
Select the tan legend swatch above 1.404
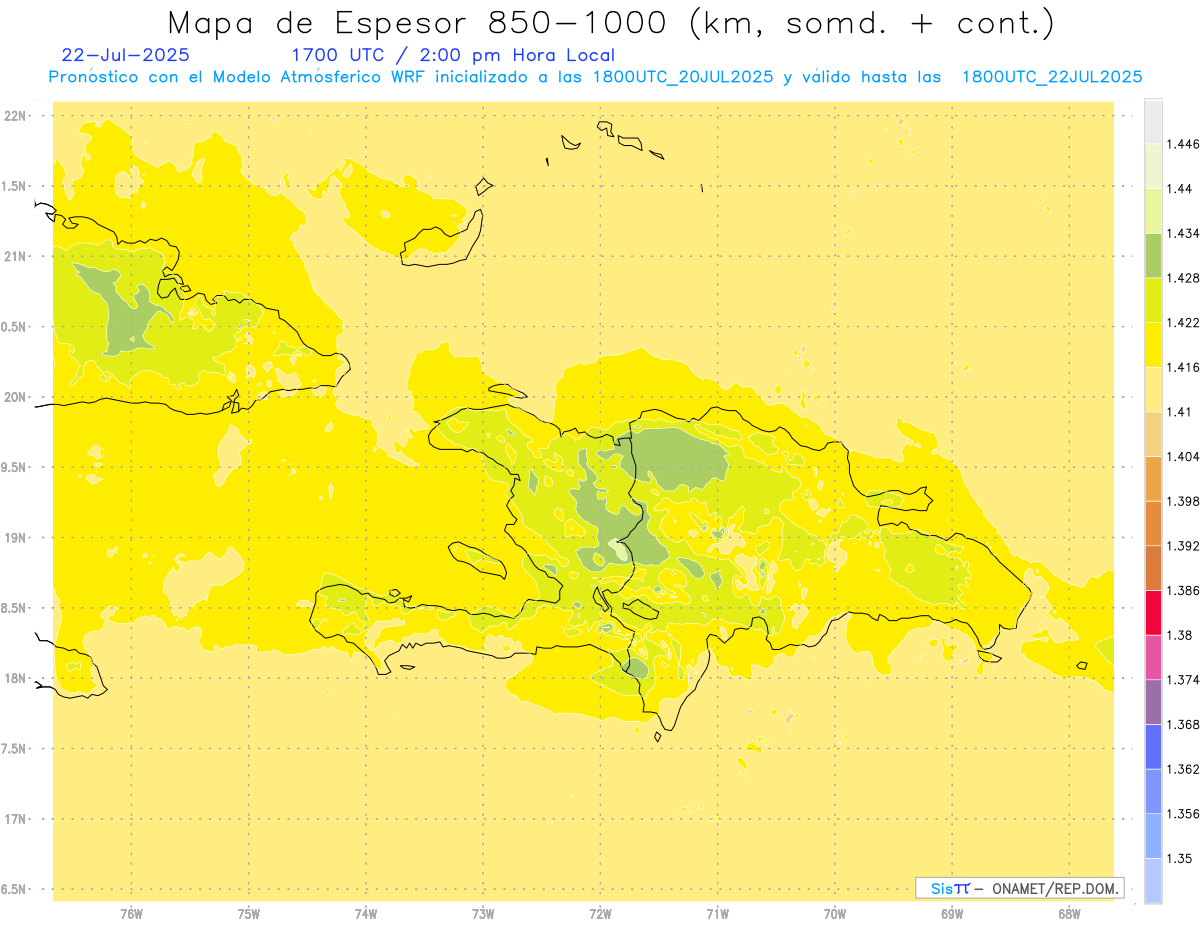click(1153, 434)
